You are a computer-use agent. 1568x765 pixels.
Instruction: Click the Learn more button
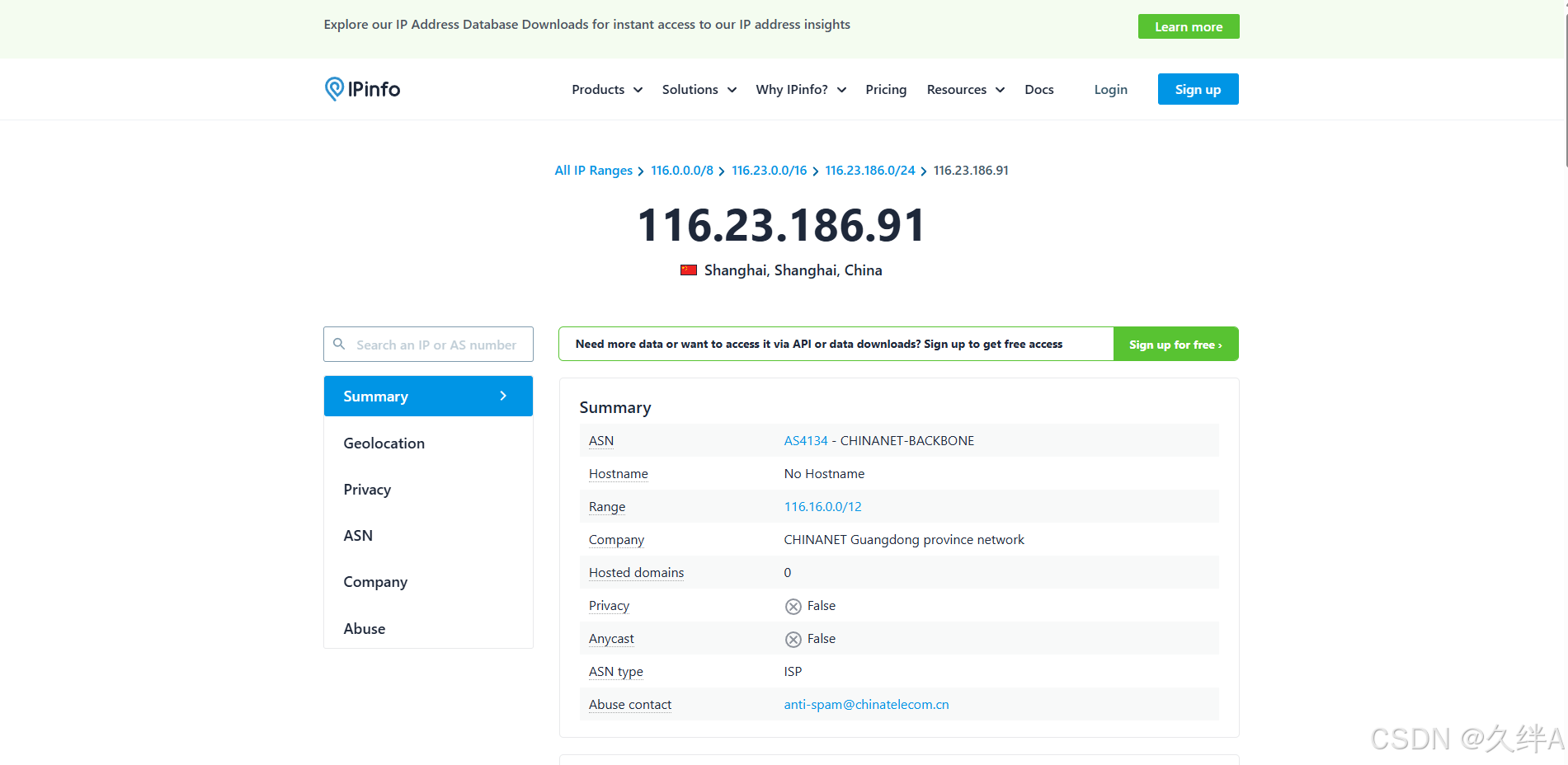tap(1189, 26)
